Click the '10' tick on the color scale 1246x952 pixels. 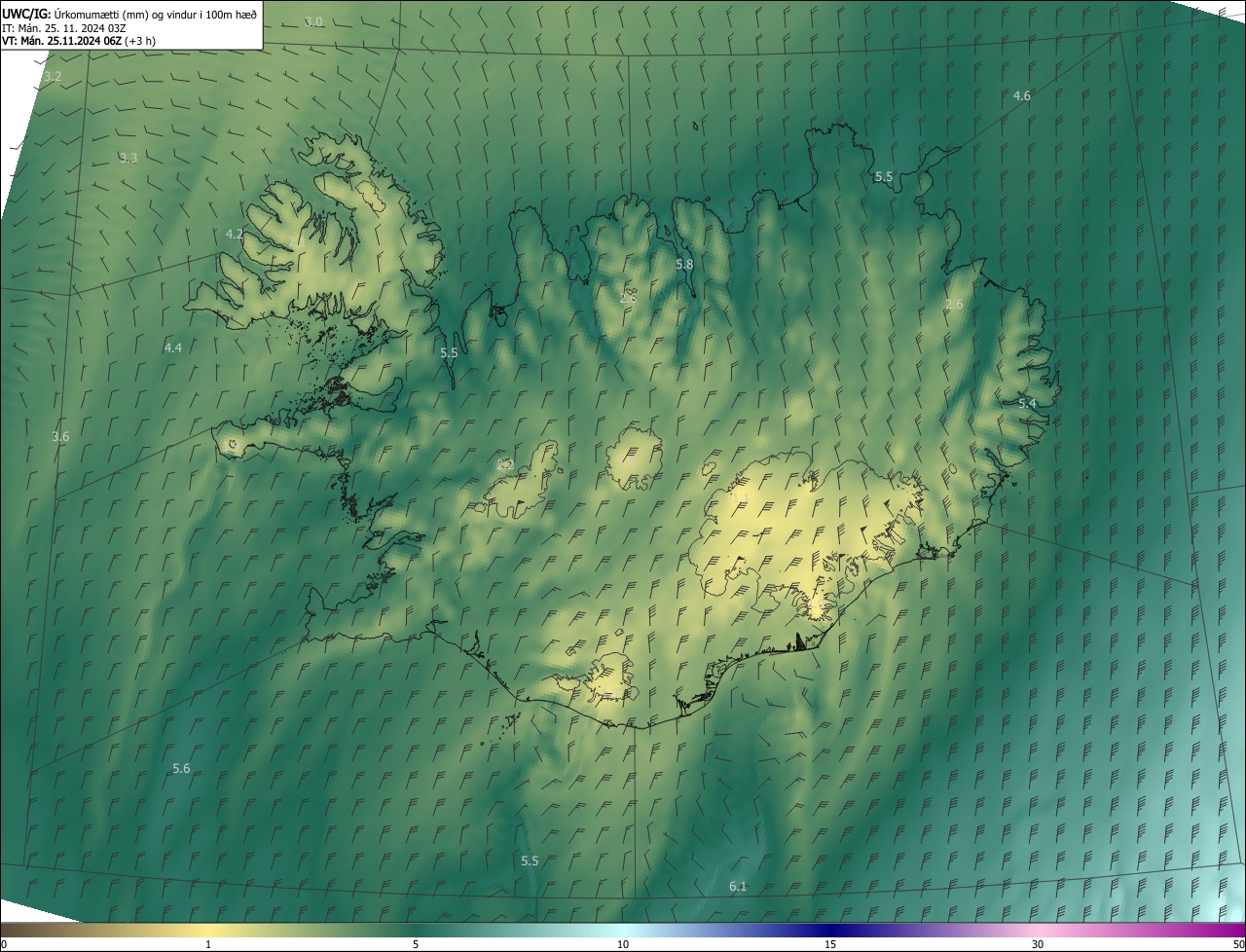coord(623,944)
